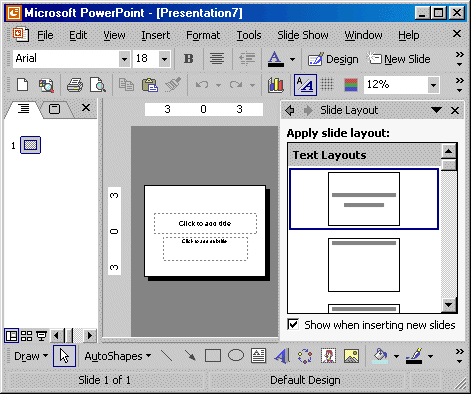Insert Clip Art icon
The height and width of the screenshot is (394, 471).
click(328, 356)
